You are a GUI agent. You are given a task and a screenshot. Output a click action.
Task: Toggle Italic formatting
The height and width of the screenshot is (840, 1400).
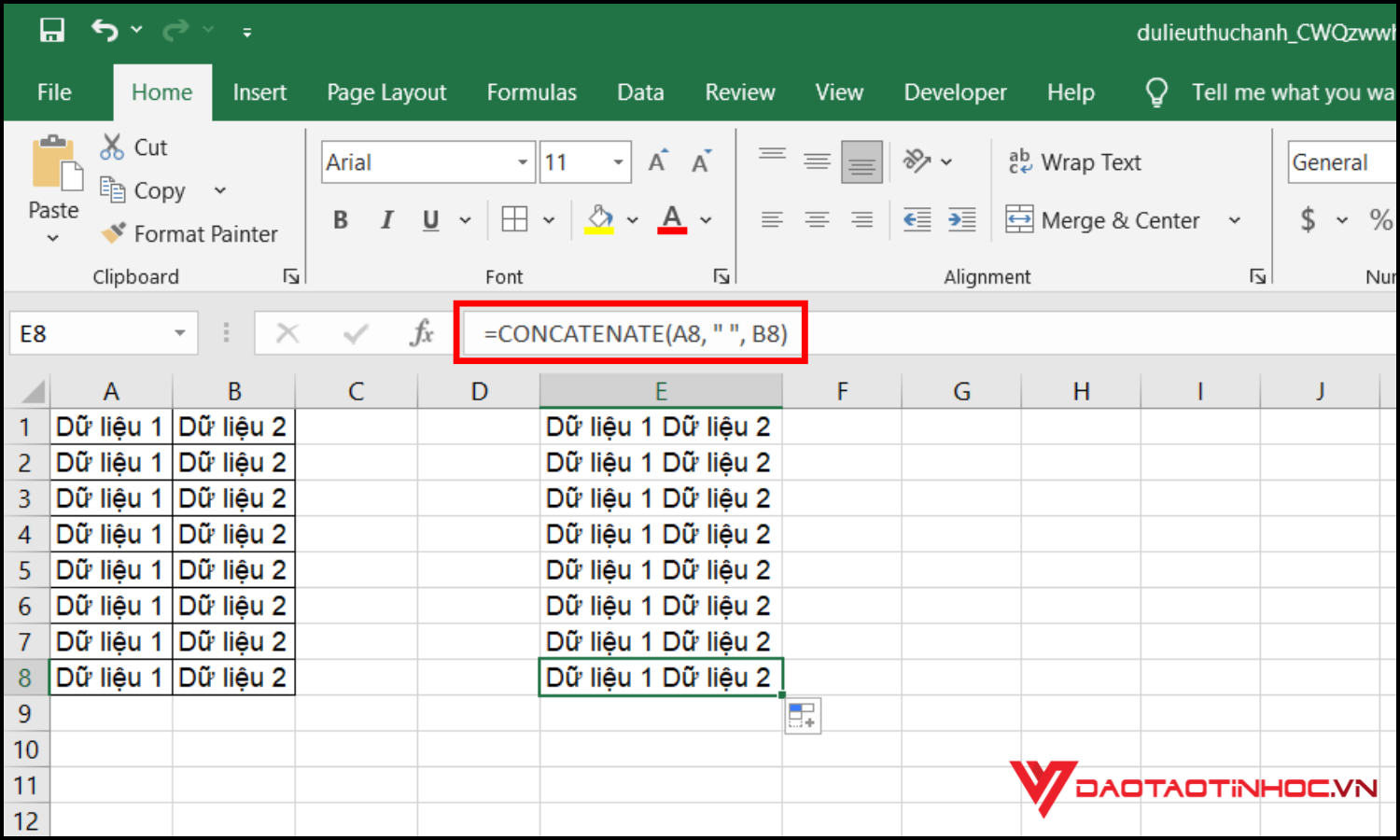pyautogui.click(x=386, y=220)
